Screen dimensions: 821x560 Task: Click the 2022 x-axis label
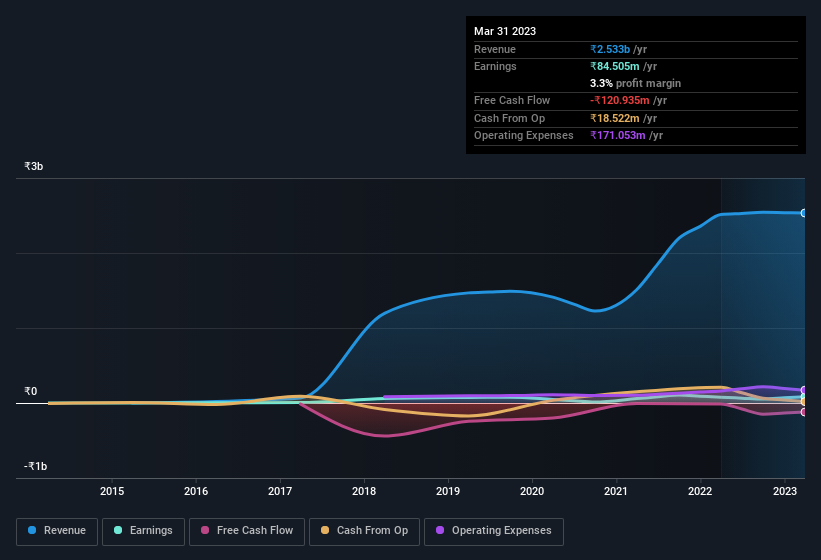[x=700, y=491]
